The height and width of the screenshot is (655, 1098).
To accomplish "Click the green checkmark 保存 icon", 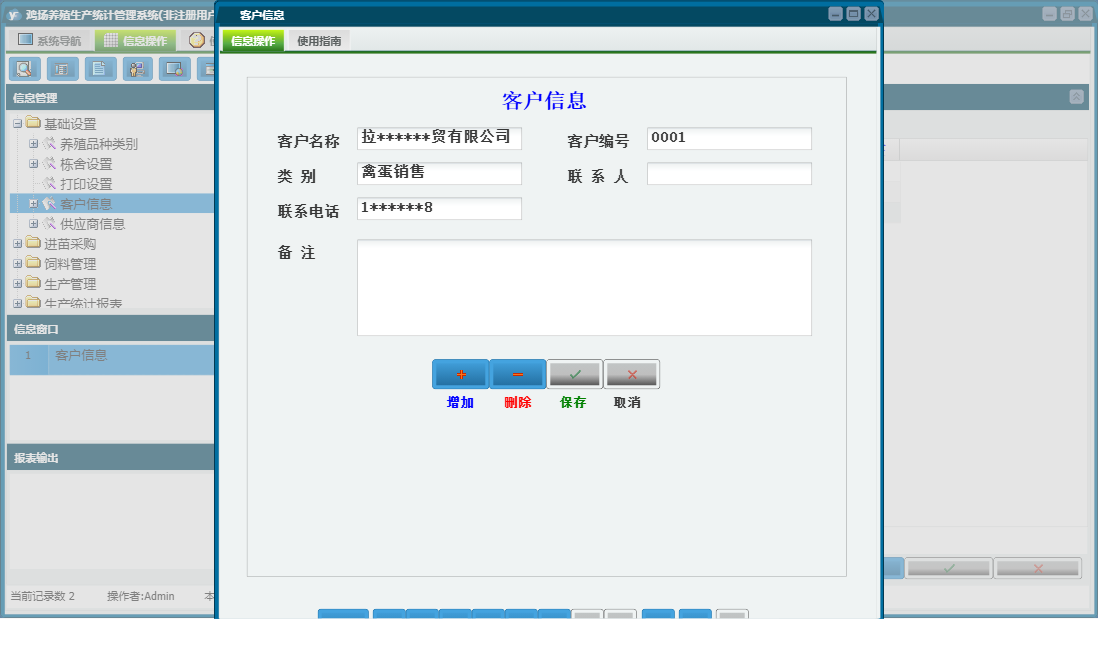I will coord(574,373).
